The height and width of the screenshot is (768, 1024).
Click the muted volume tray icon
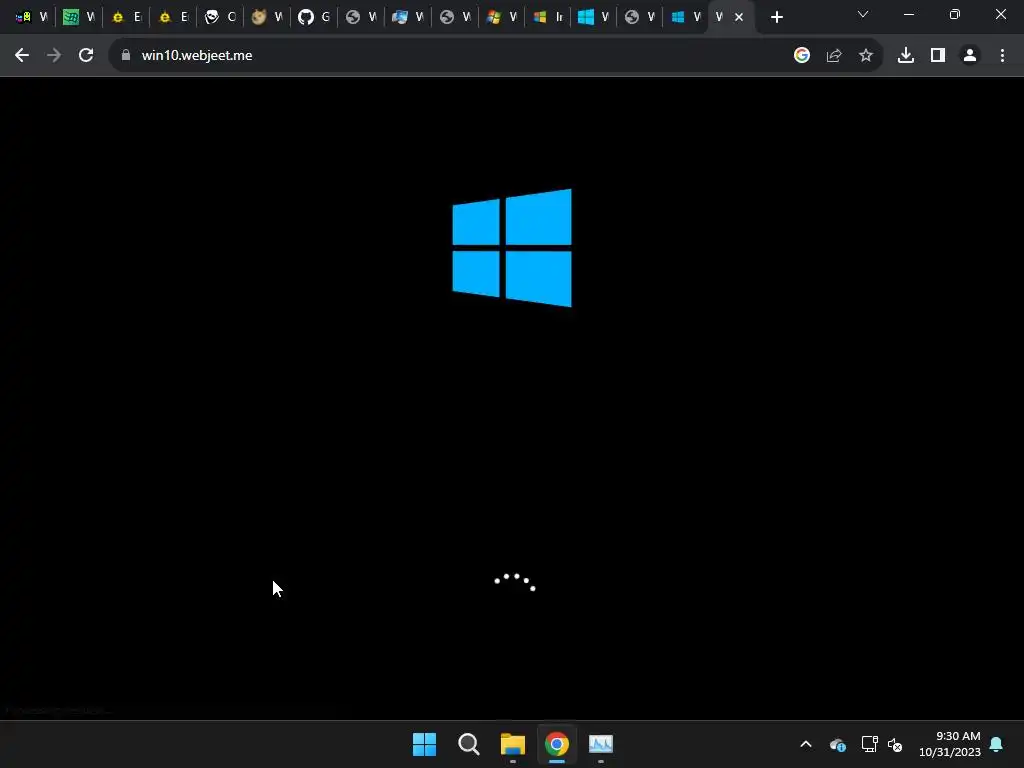(x=895, y=744)
